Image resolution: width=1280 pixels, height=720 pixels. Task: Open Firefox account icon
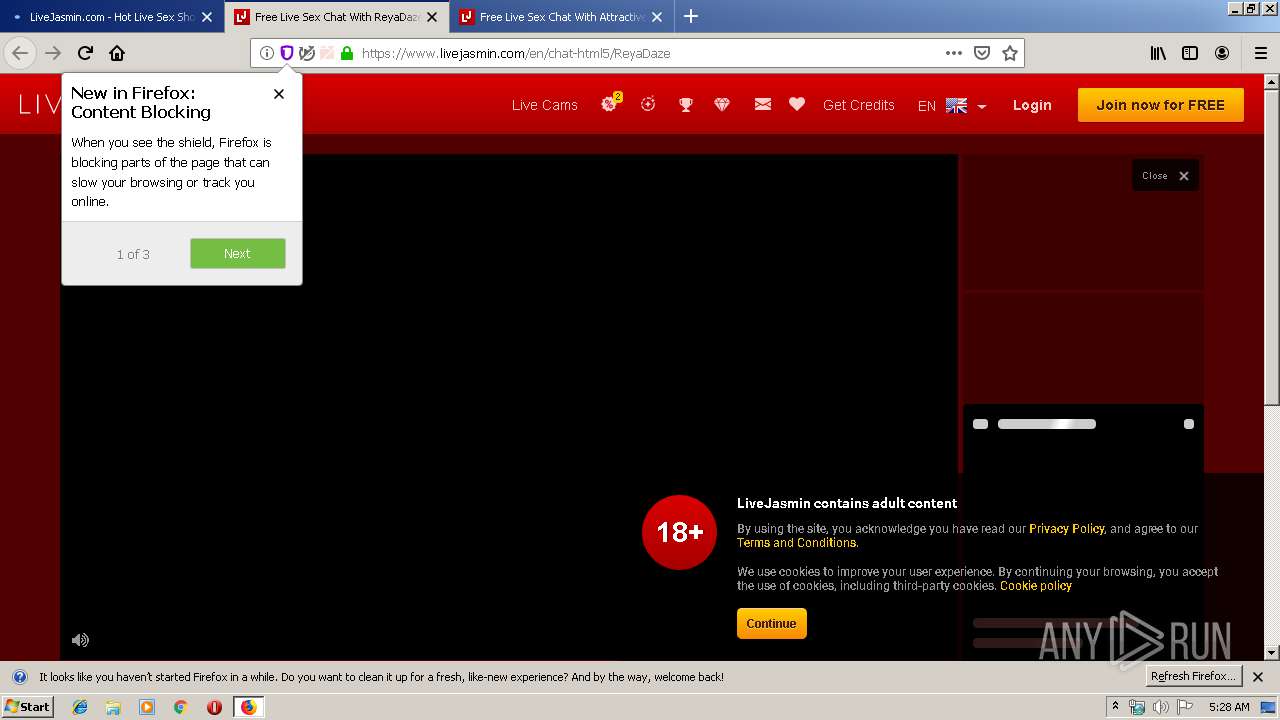point(1222,53)
